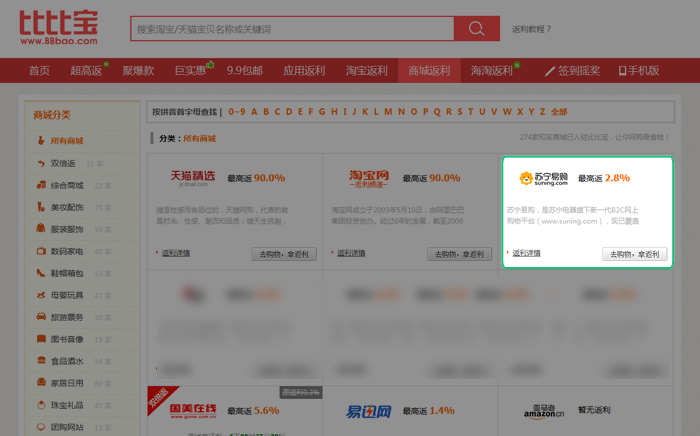
Task: Click the magnifier search button
Action: pyautogui.click(x=477, y=29)
